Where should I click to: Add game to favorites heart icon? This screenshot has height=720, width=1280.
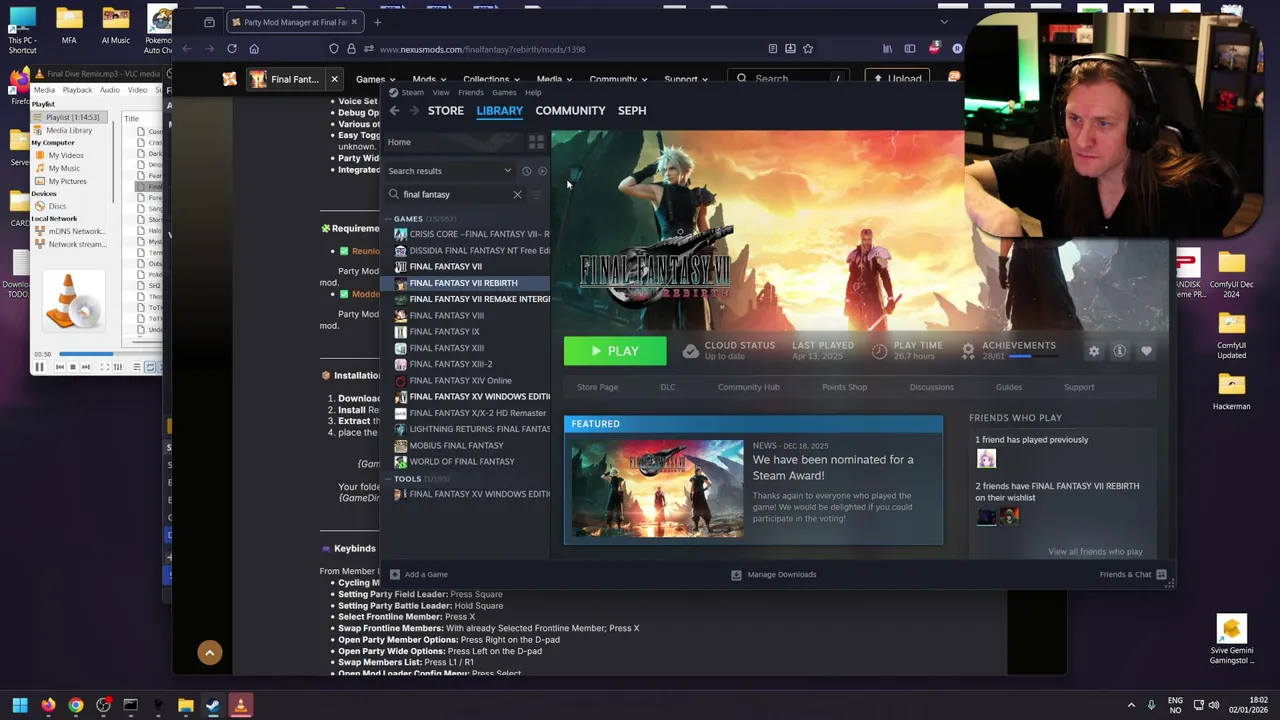pyautogui.click(x=1146, y=351)
